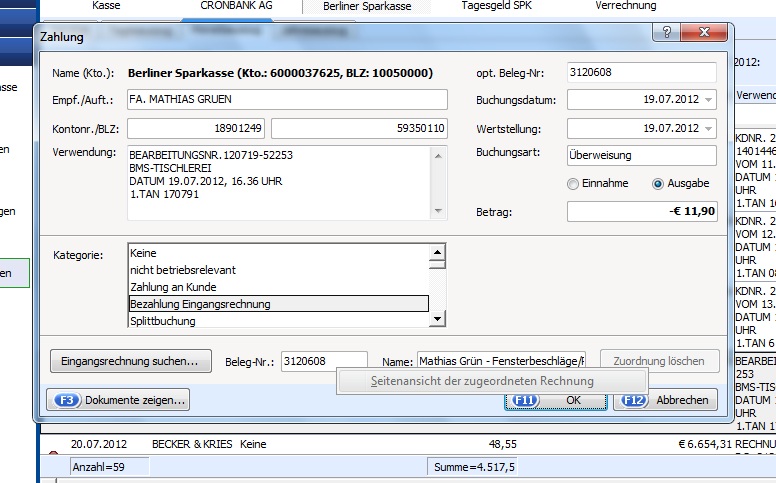Switch to the Verrechnung tab

tap(626, 5)
